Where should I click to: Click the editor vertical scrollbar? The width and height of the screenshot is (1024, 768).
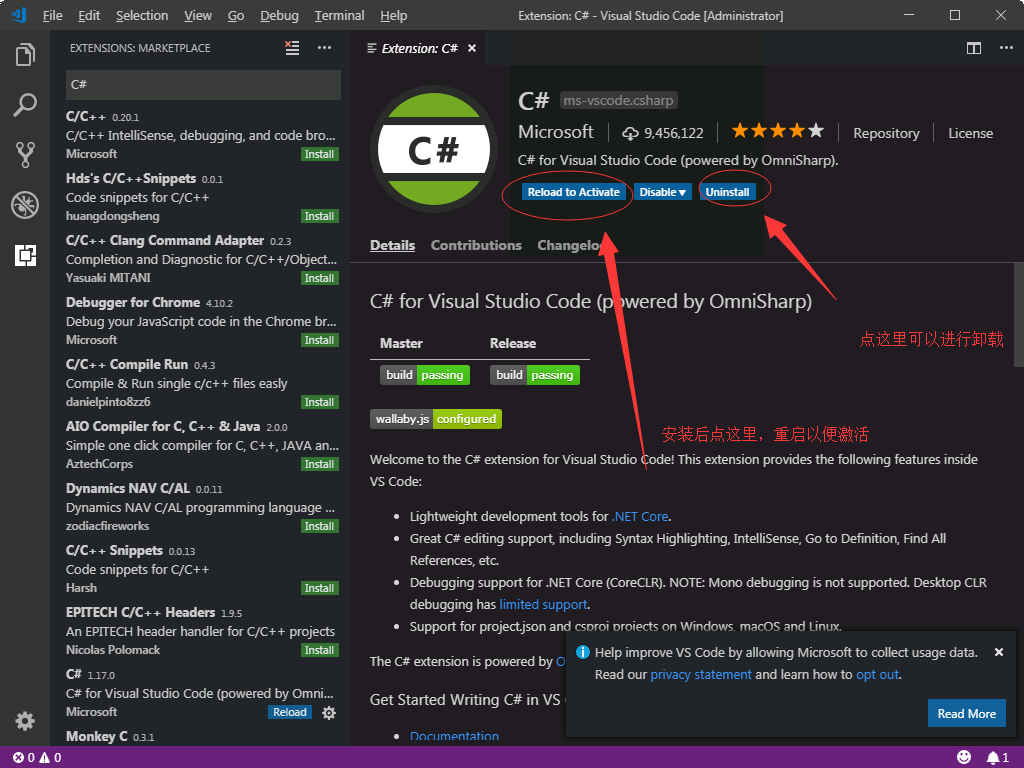pyautogui.click(x=1018, y=315)
